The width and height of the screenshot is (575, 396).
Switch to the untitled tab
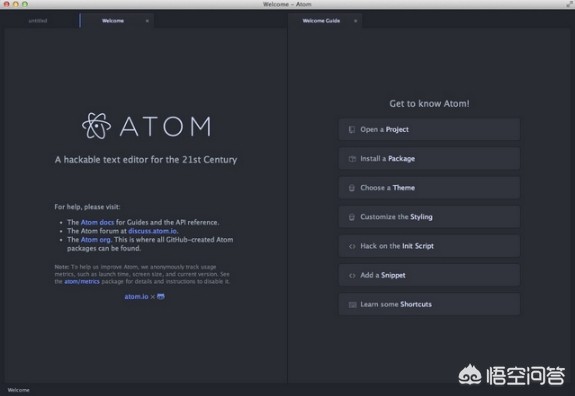click(38, 21)
